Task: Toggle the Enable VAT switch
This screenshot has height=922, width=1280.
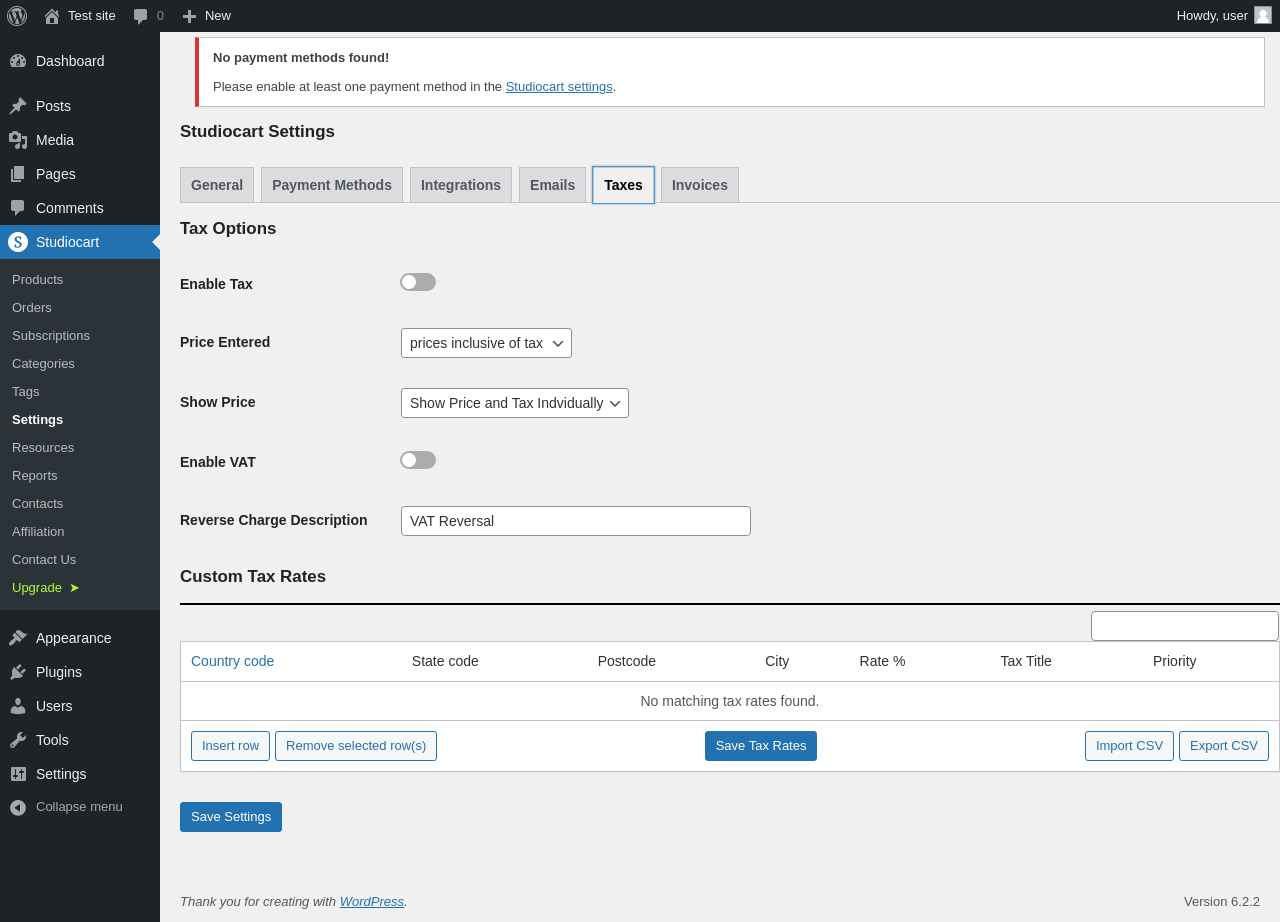Action: (x=418, y=460)
